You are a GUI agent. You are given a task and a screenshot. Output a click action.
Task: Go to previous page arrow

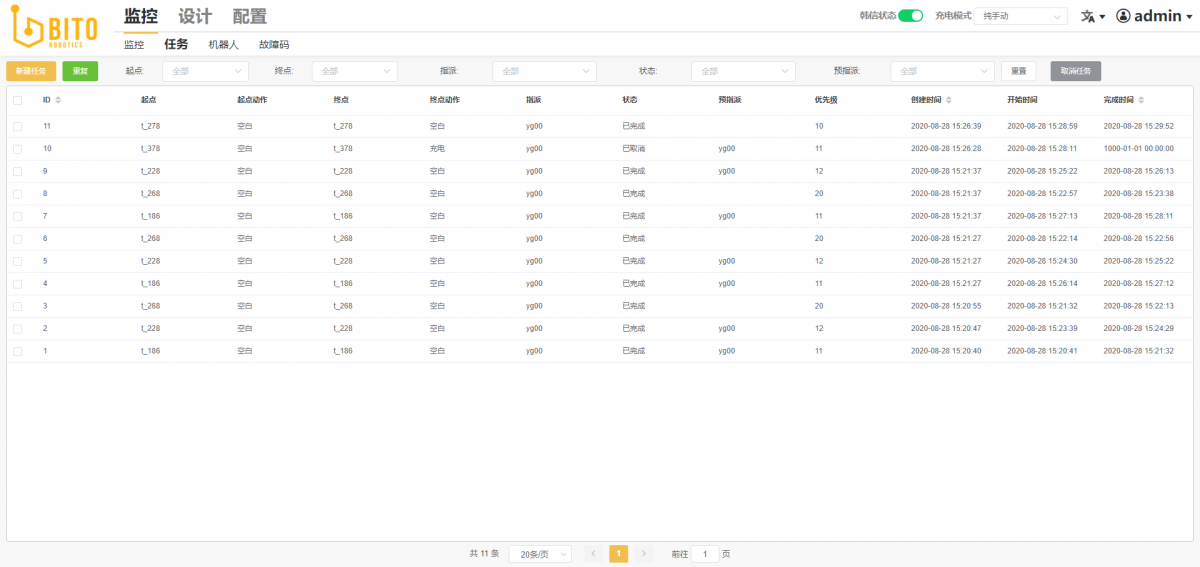coord(594,553)
